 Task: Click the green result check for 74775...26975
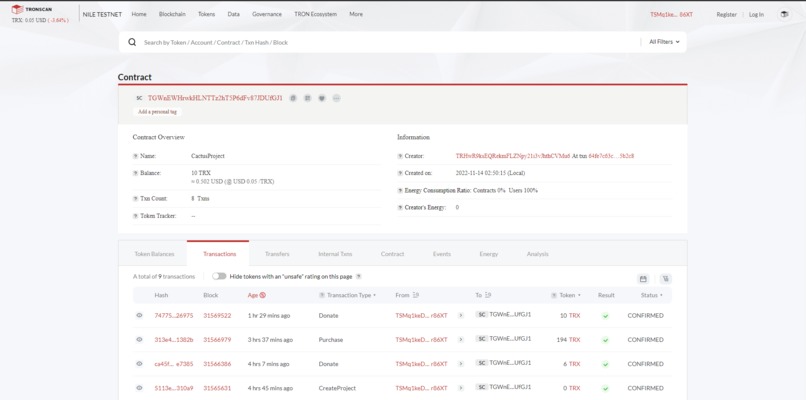[x=606, y=316]
